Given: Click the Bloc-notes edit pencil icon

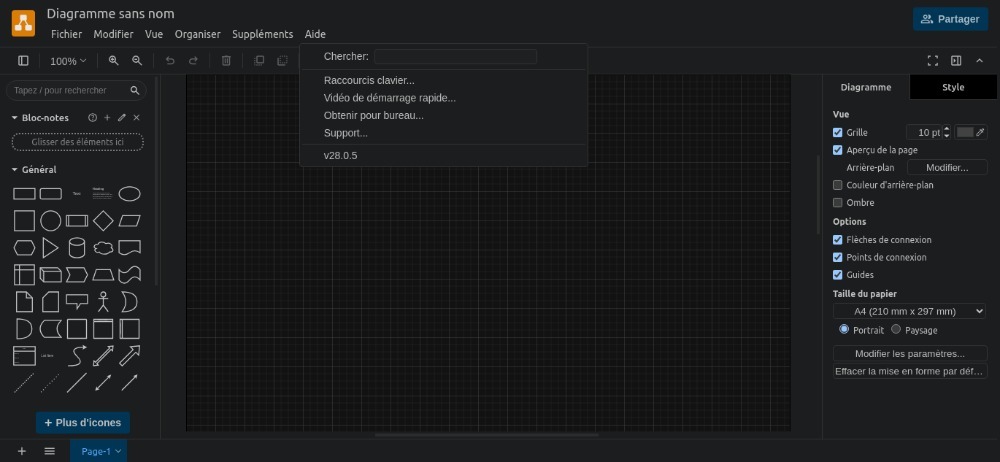Looking at the screenshot, I should pyautogui.click(x=122, y=118).
